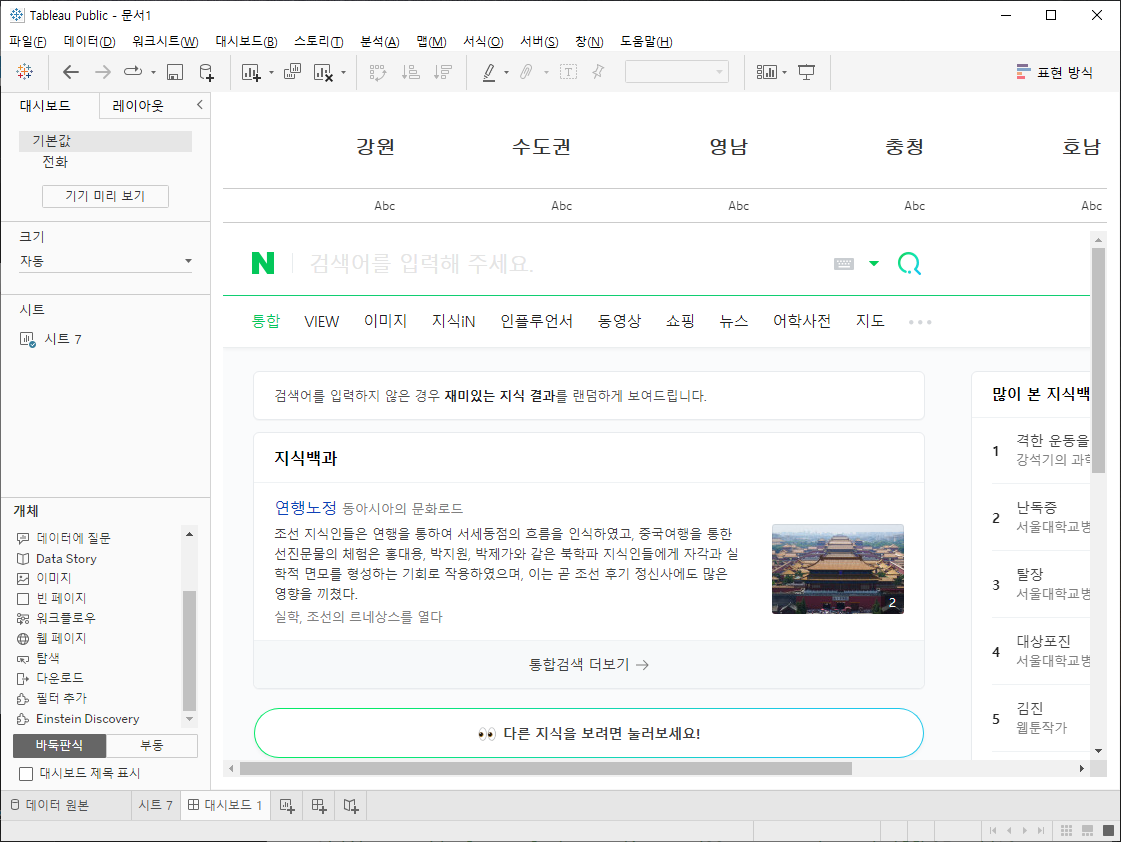1121x842 pixels.
Task: Check the 대시보드 제목 표시 checkbox
Action: point(26,773)
